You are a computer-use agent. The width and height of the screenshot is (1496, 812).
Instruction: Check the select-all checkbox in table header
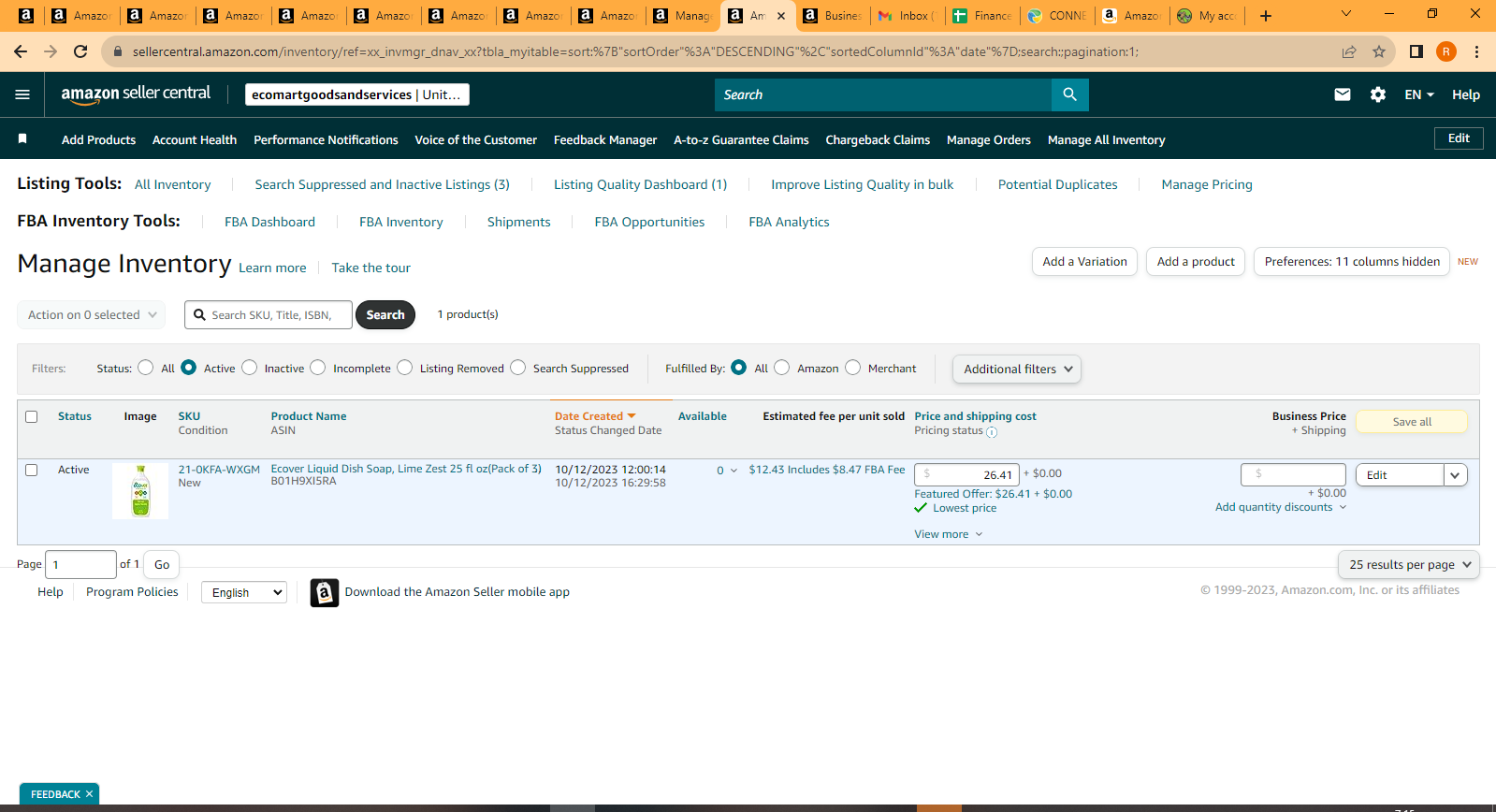click(x=32, y=416)
